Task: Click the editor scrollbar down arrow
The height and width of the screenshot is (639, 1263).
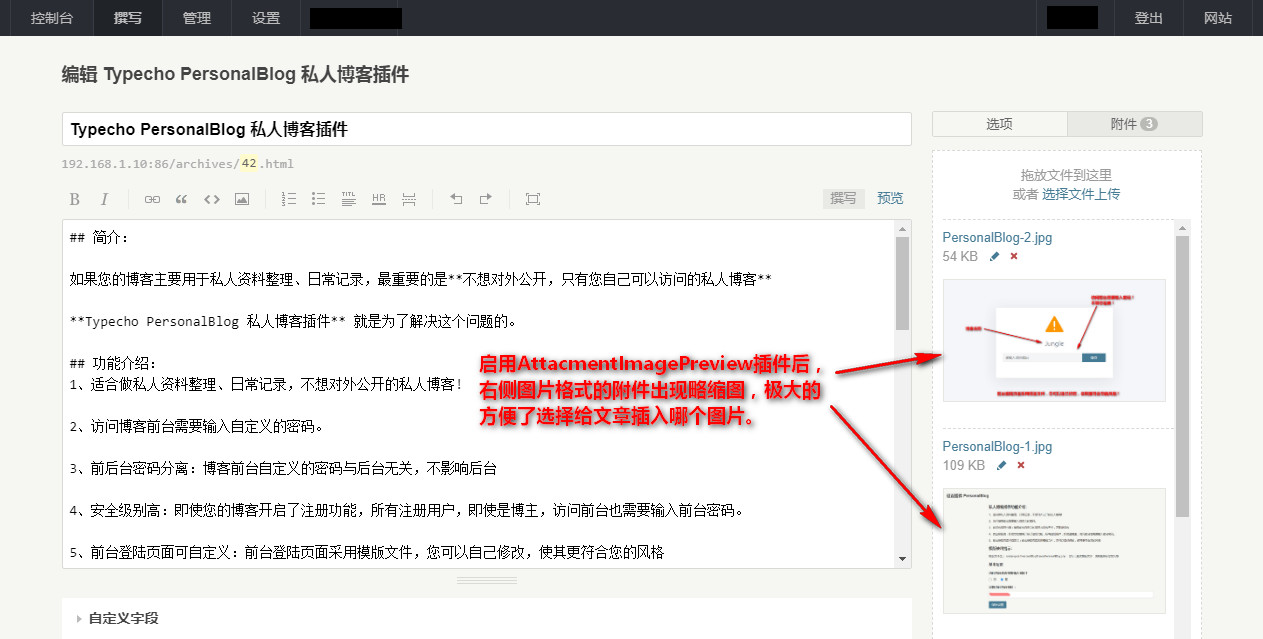Action: pyautogui.click(x=902, y=559)
